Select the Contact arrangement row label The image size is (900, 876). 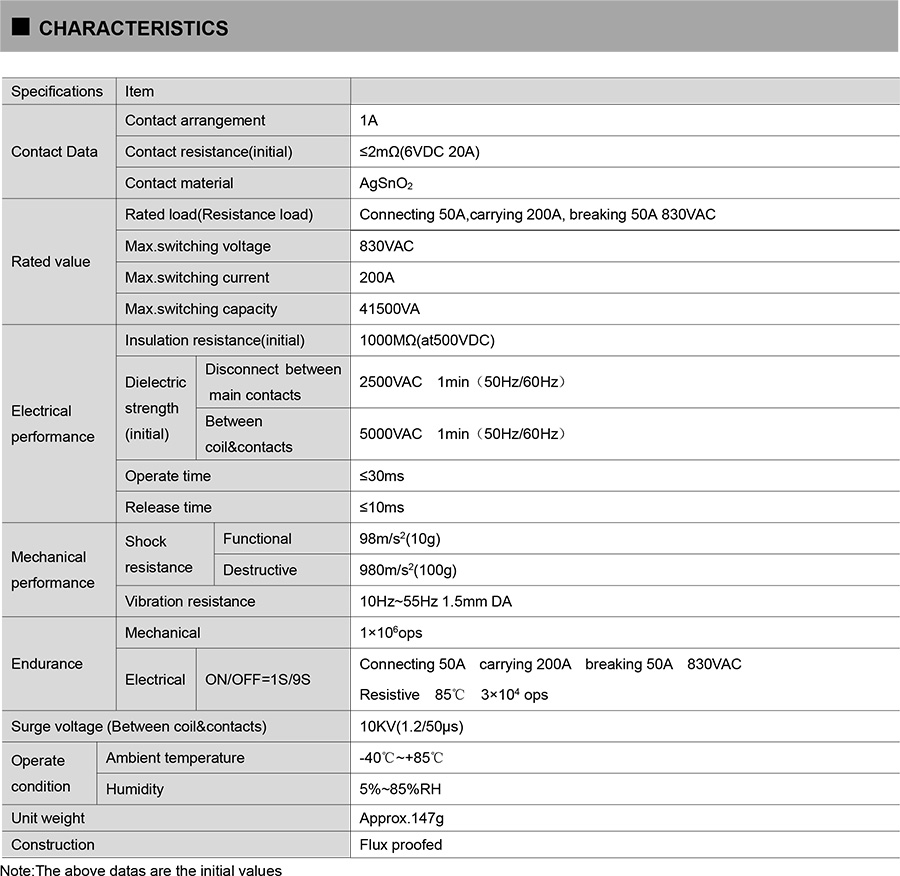click(x=195, y=121)
